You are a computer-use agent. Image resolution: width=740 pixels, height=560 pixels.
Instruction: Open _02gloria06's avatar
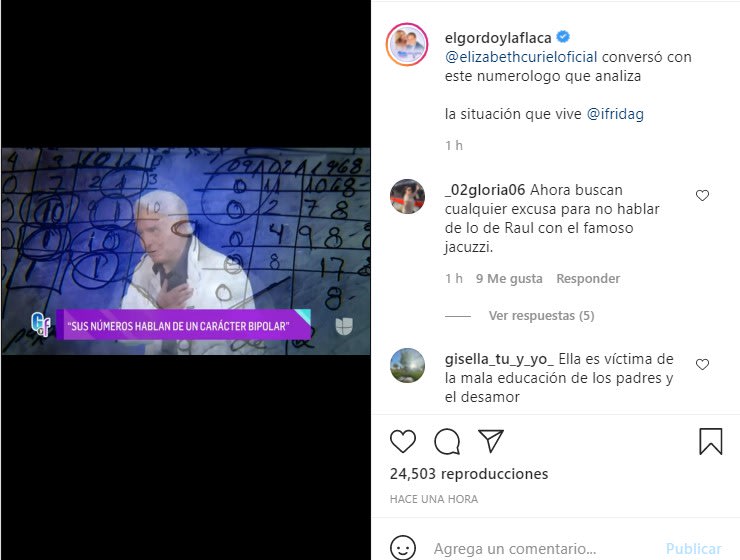407,196
